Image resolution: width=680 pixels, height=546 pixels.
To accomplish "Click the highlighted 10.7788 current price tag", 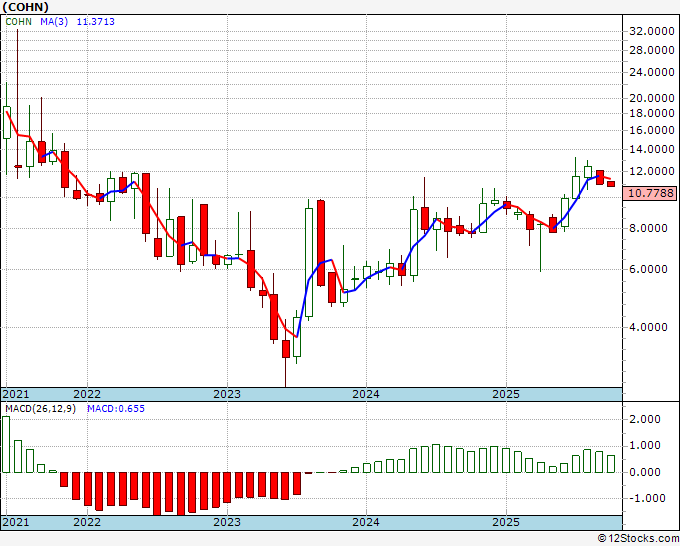I will pos(650,193).
